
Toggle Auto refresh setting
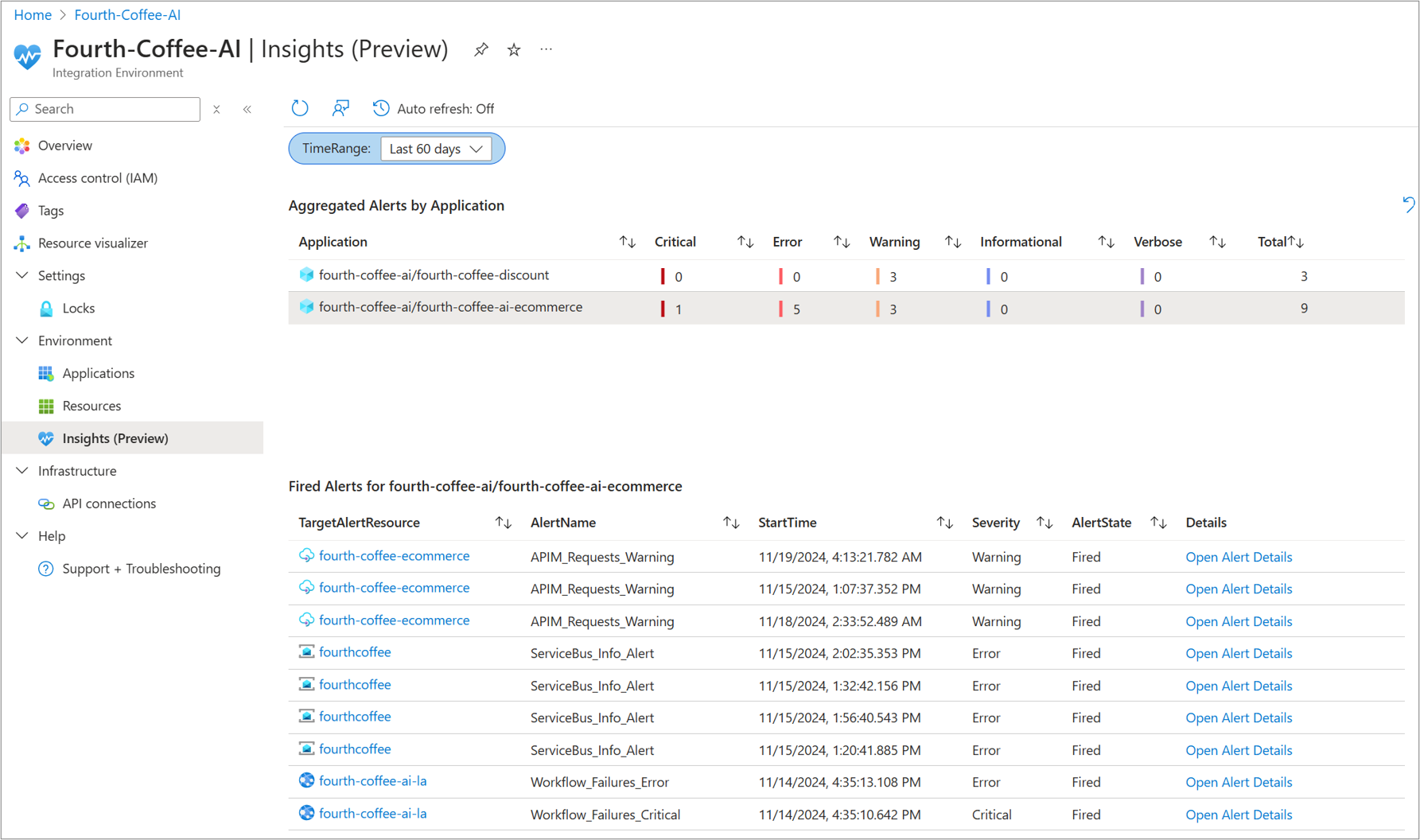click(x=434, y=108)
